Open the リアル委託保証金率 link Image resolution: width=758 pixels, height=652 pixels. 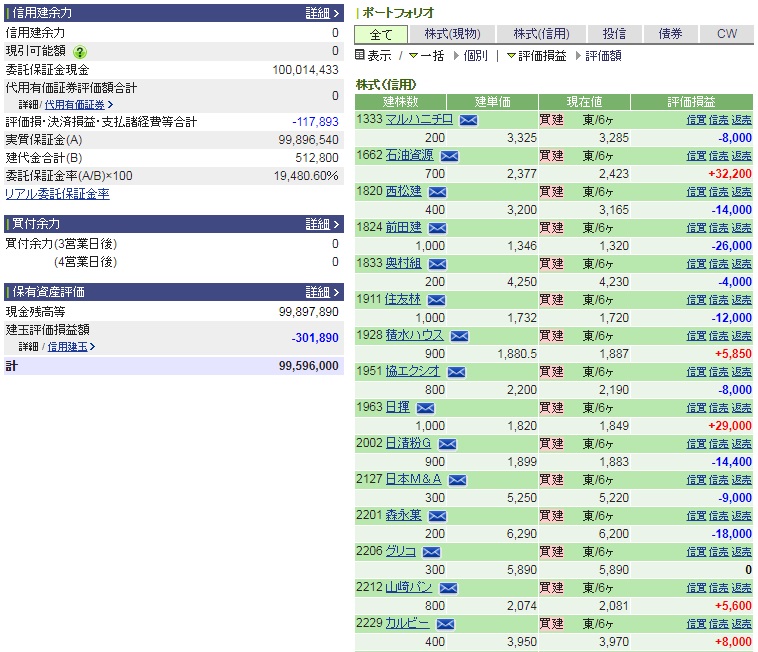[57, 194]
